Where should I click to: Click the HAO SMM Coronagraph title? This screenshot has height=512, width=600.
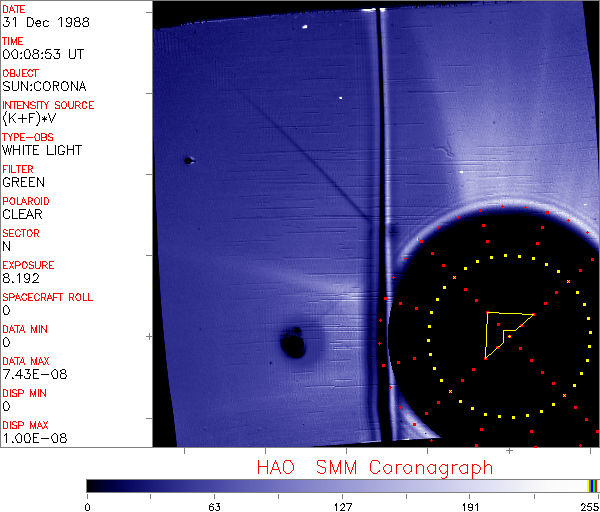[375, 467]
